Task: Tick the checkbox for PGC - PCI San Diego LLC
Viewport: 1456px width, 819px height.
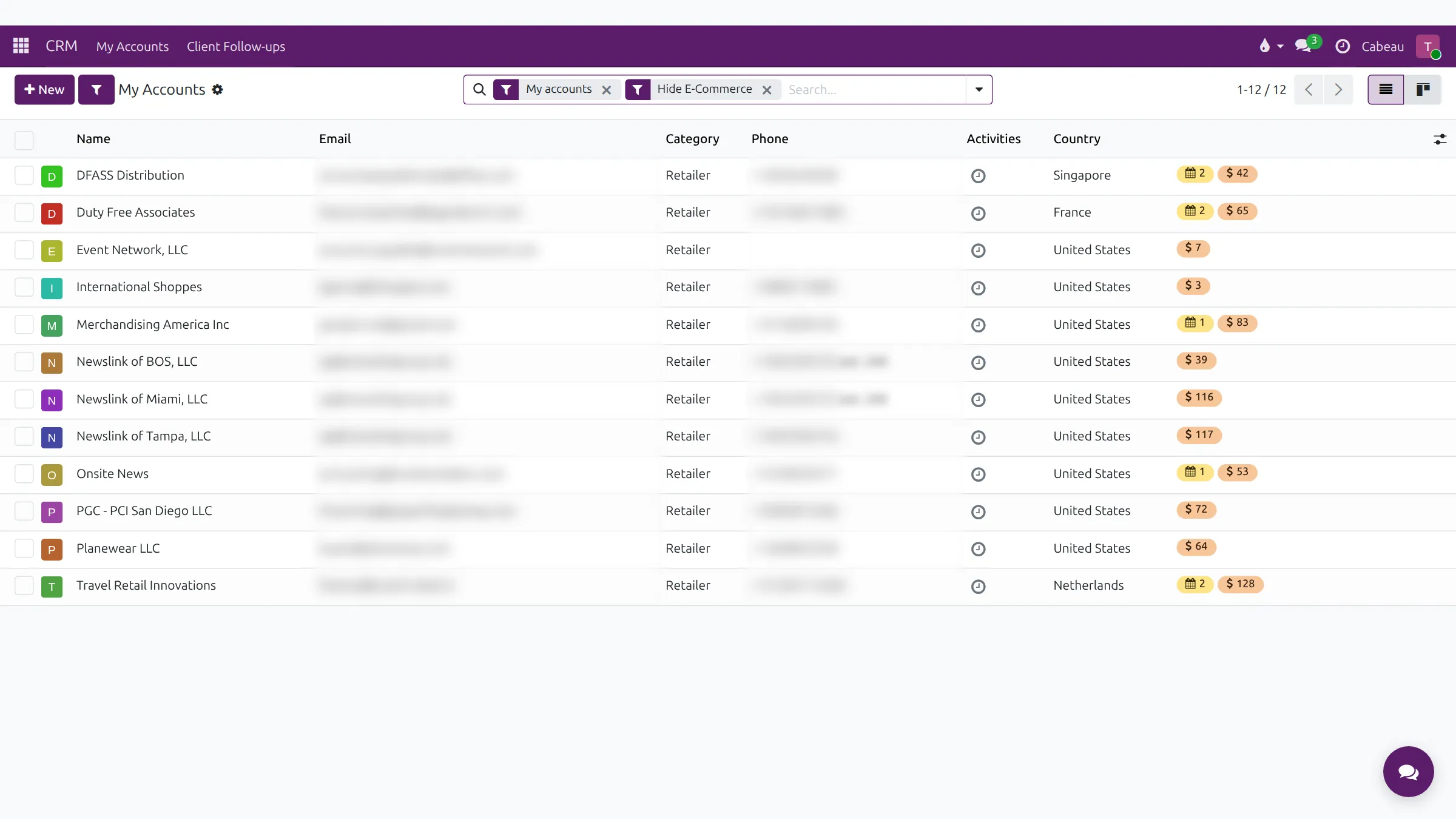Action: [x=24, y=511]
